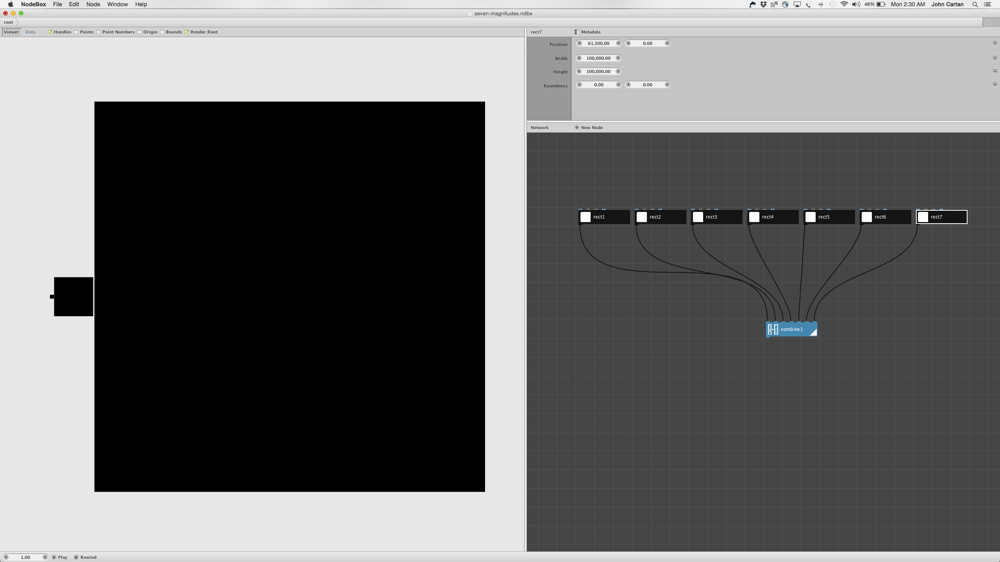The image size is (1000, 562).
Task: Toggle the Handles checkbox
Action: 49,32
